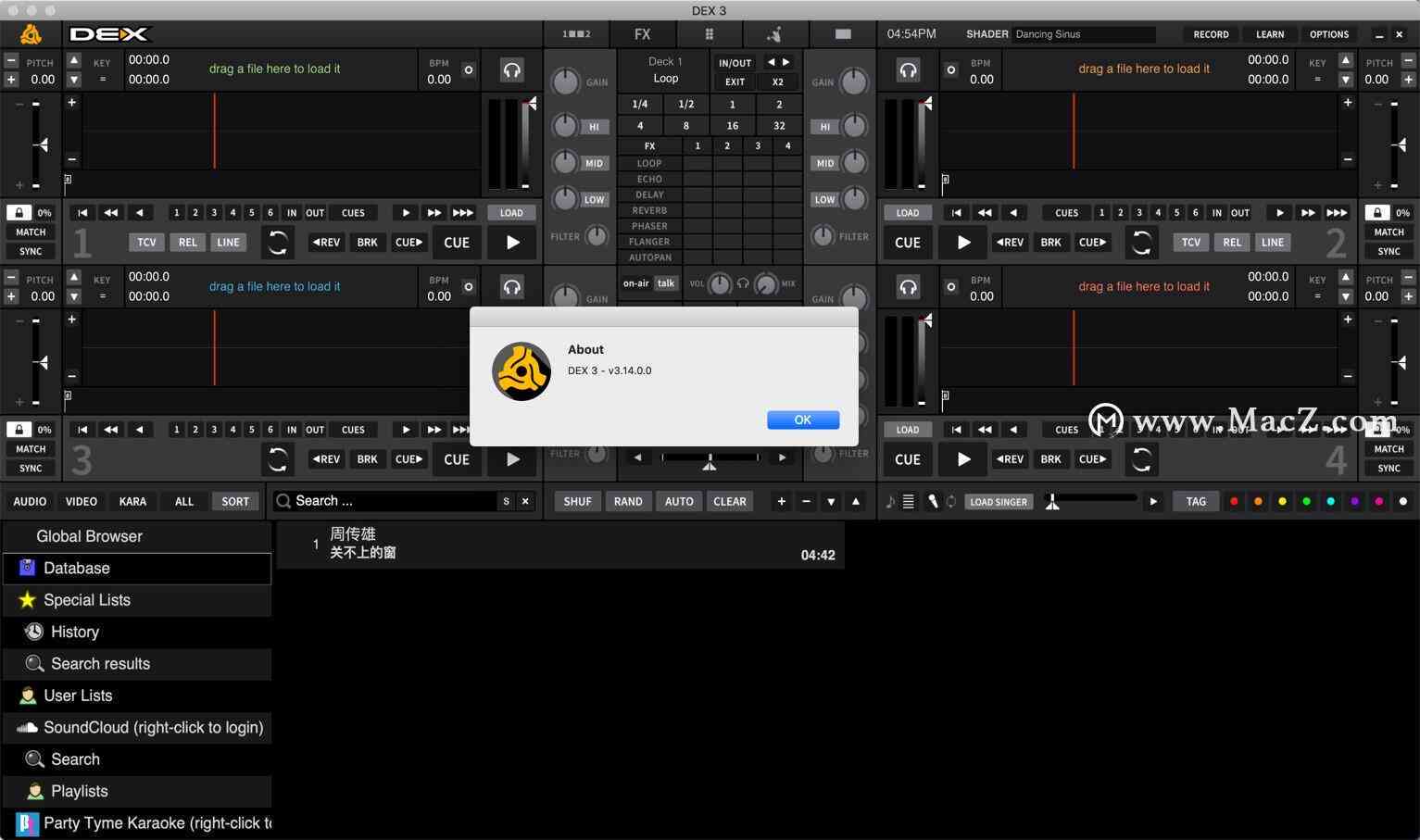
Task: Open the Deck 1 CUES list
Action: [353, 213]
